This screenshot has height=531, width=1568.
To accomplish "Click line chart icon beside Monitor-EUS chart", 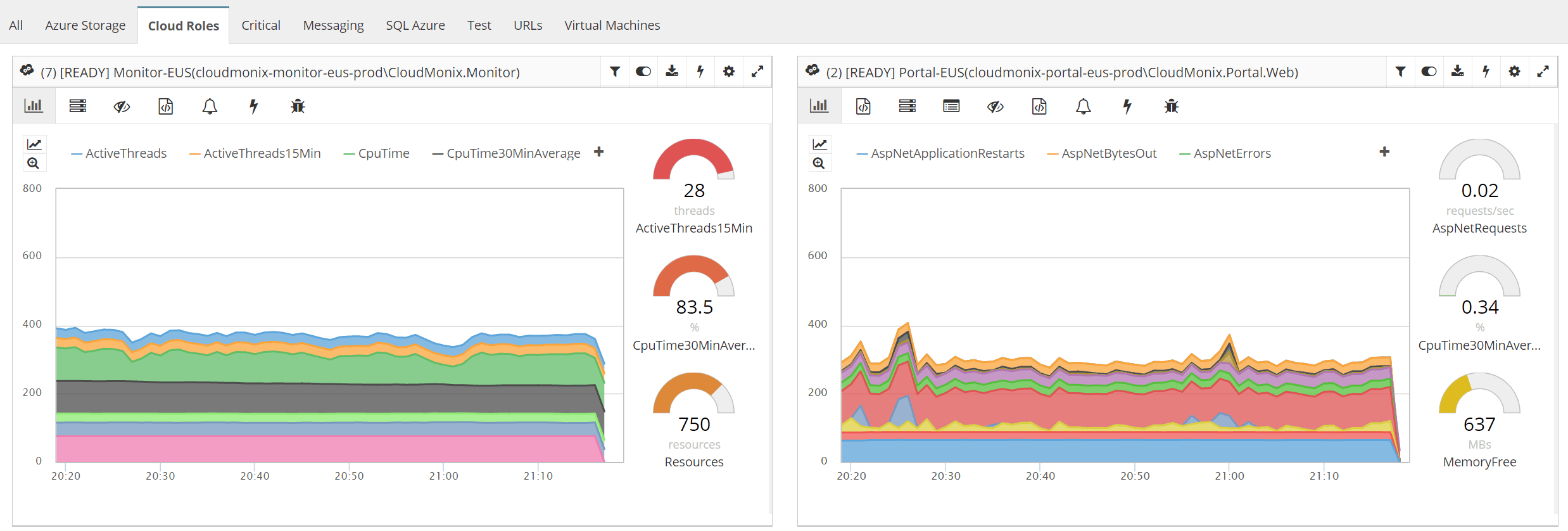I will [34, 144].
